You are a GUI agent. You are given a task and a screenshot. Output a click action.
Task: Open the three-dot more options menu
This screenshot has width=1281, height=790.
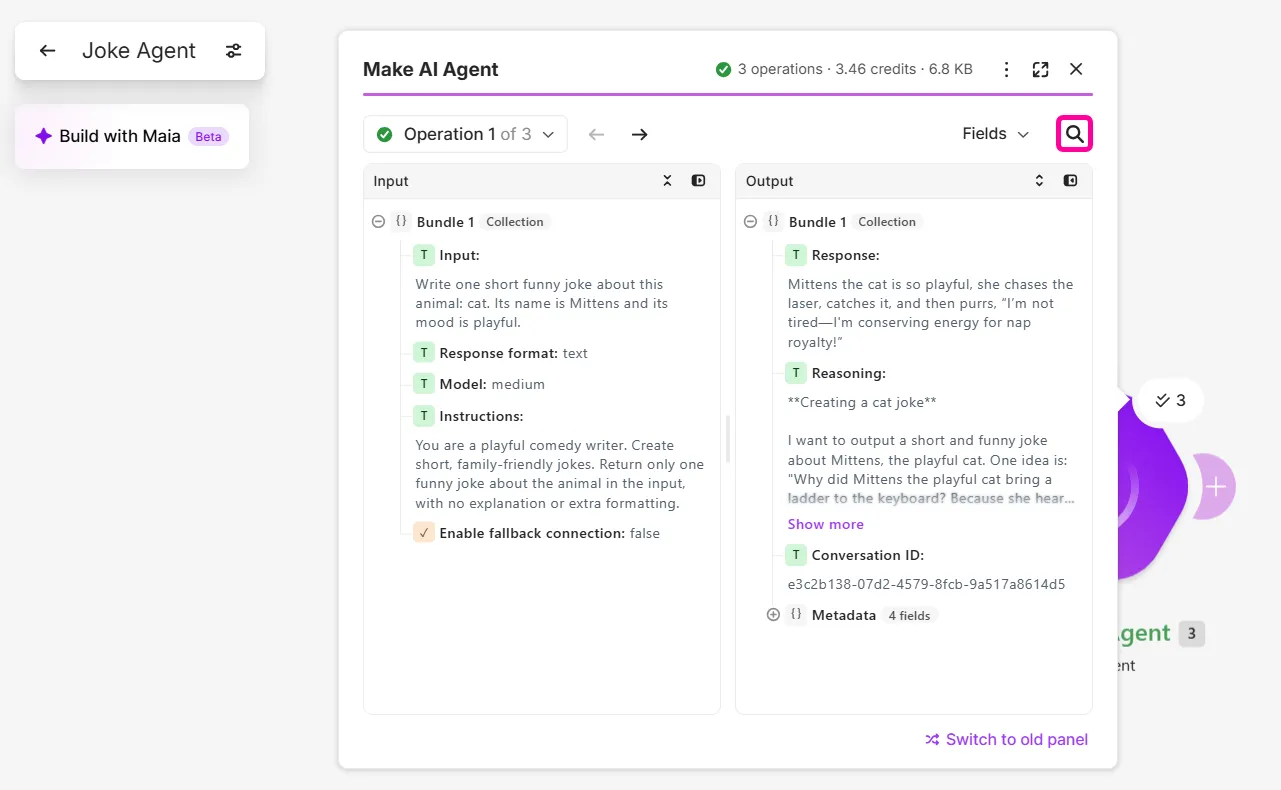pyautogui.click(x=1007, y=69)
